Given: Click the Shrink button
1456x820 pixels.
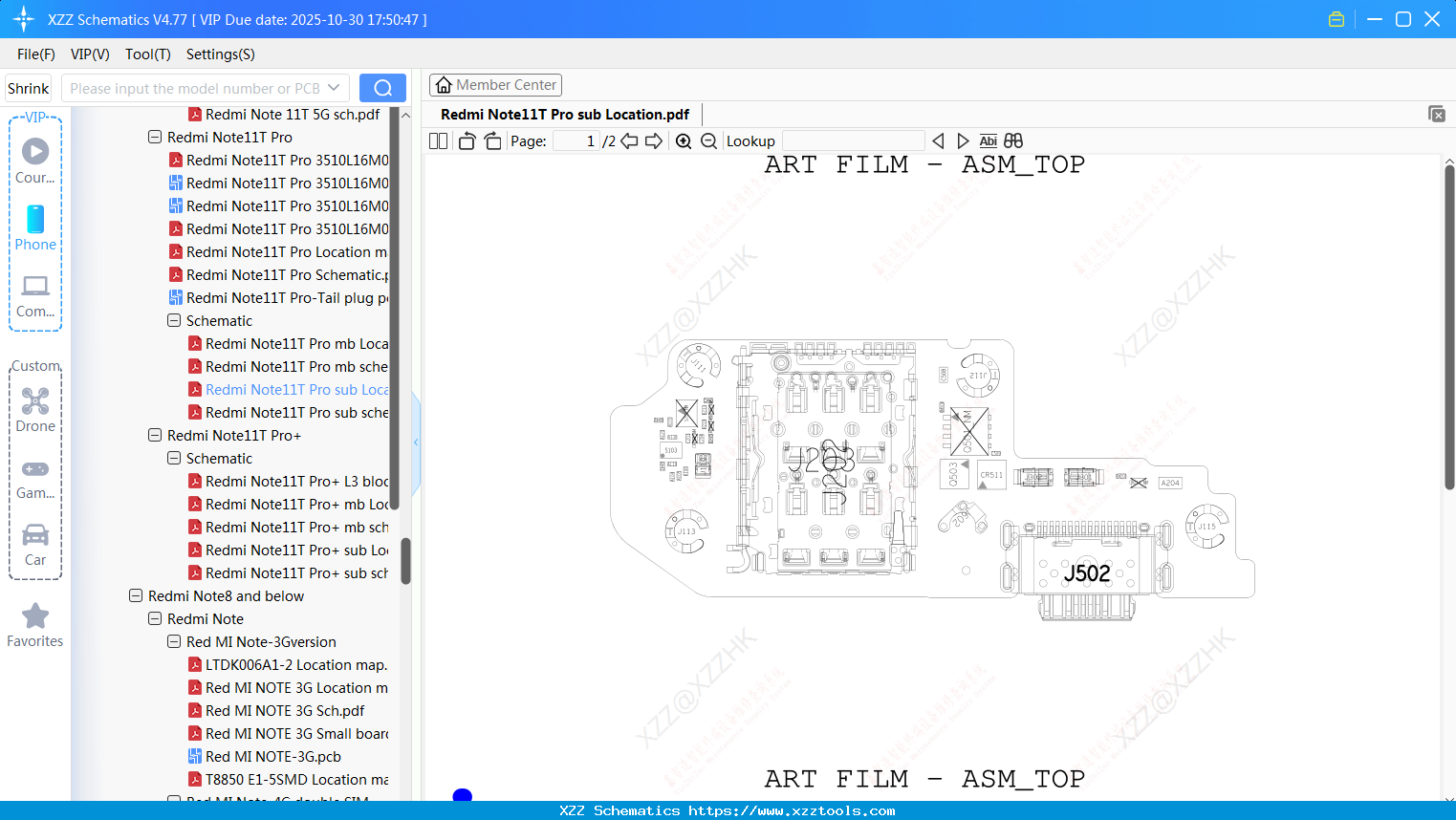Looking at the screenshot, I should click(29, 88).
